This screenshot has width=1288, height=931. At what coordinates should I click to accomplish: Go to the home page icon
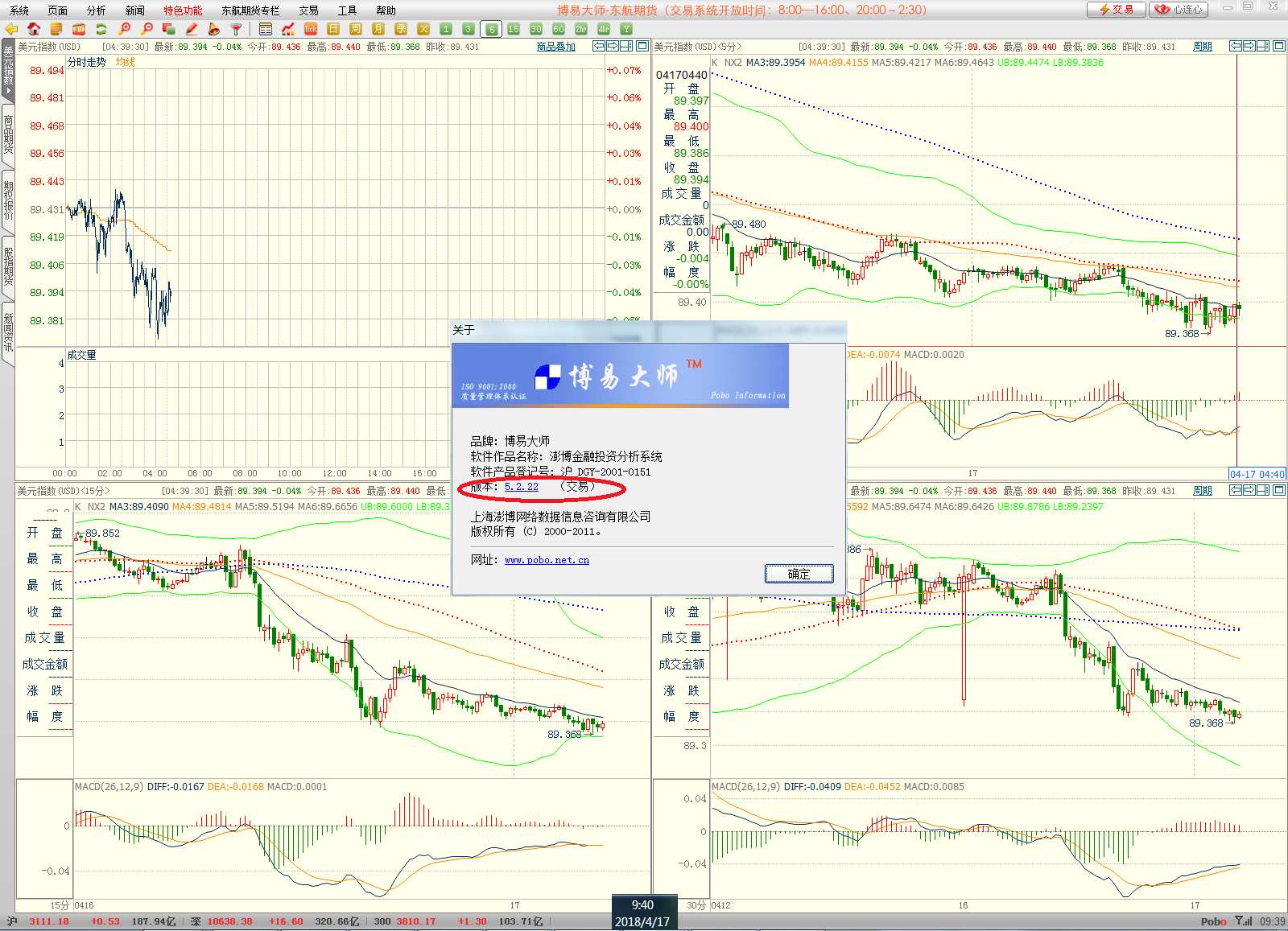pos(34,29)
